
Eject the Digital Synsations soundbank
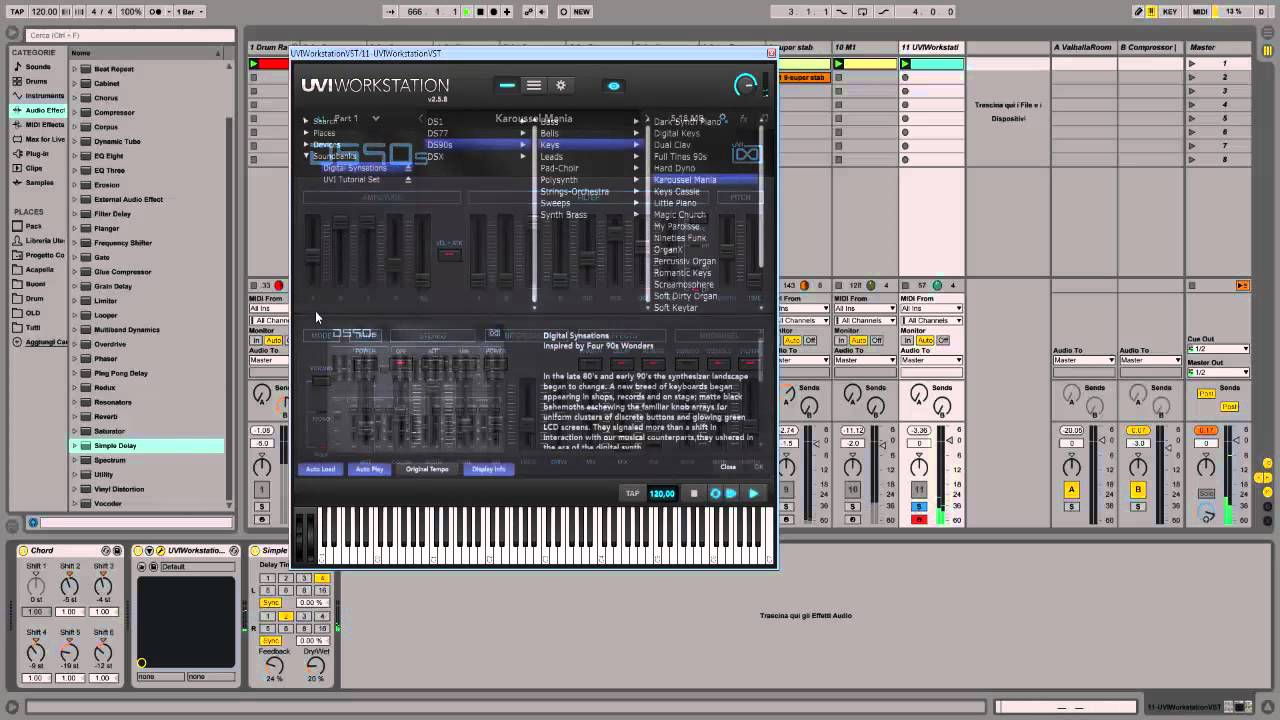[x=408, y=168]
